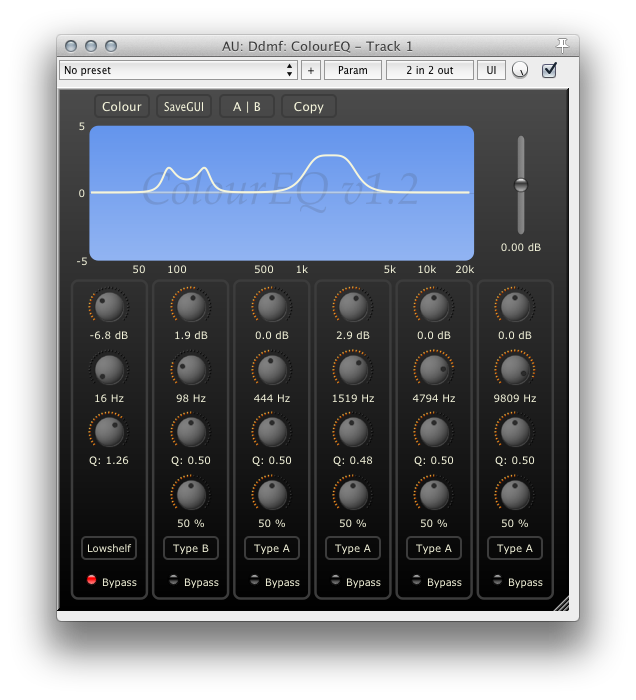Click the 50 % knob in 98 Hz band
This screenshot has height=700, width=636.
(191, 495)
